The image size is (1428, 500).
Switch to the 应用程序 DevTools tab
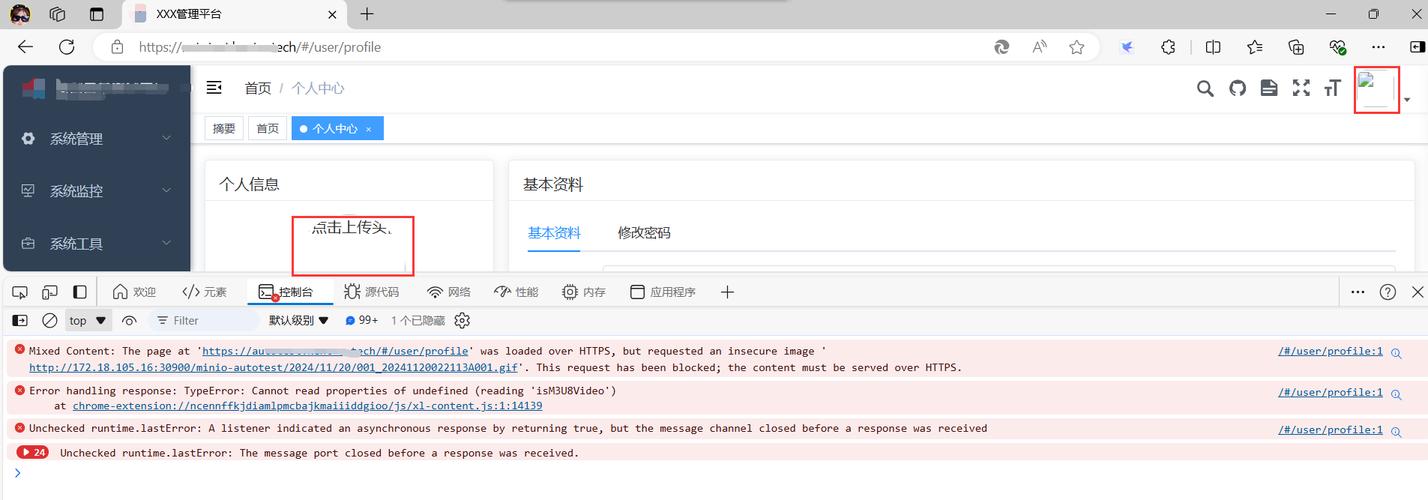pyautogui.click(x=662, y=292)
